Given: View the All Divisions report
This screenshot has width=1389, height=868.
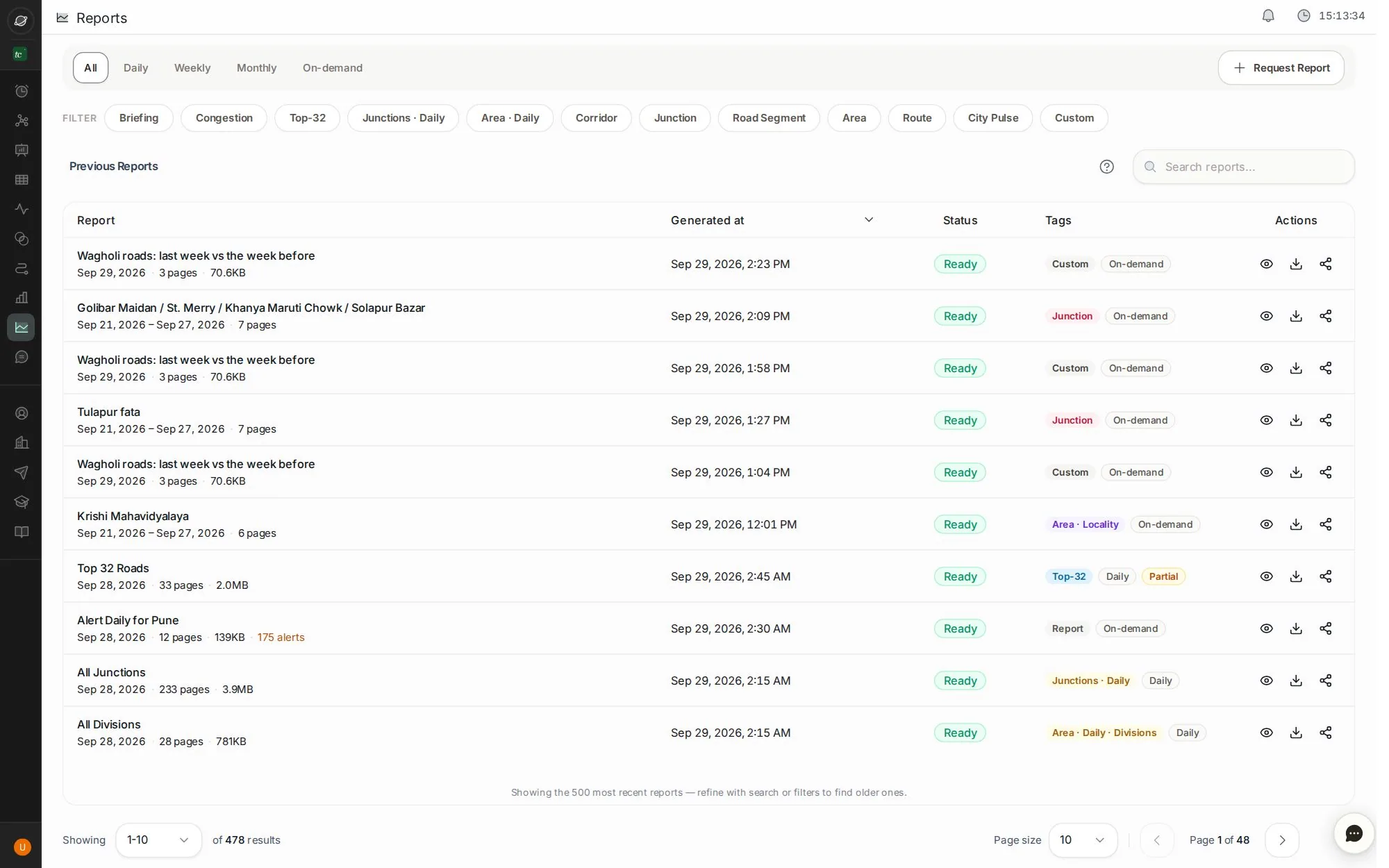Looking at the screenshot, I should pos(1266,733).
